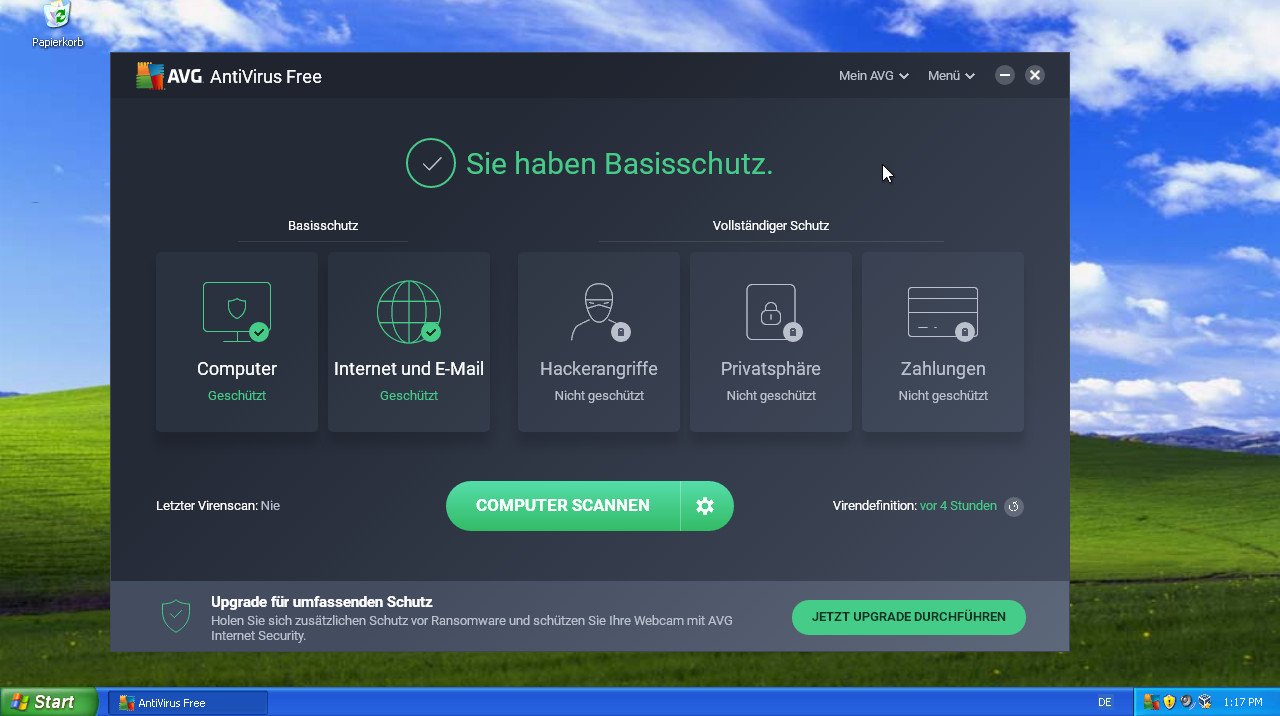This screenshot has width=1280, height=716.
Task: Refresh Virendefinition with the update icon
Action: tap(1013, 506)
